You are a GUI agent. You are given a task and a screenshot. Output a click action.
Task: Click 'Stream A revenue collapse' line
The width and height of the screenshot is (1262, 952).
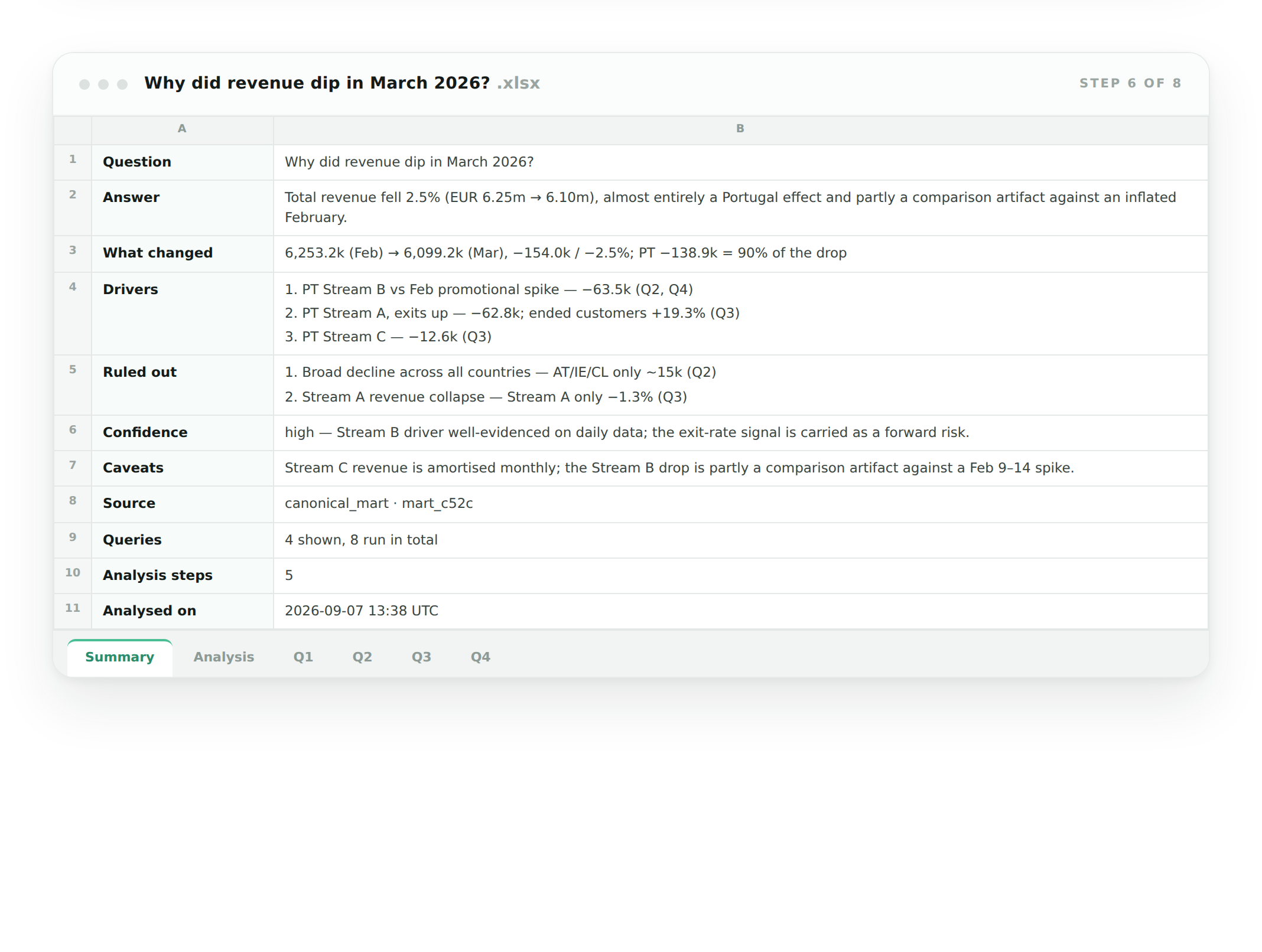486,397
